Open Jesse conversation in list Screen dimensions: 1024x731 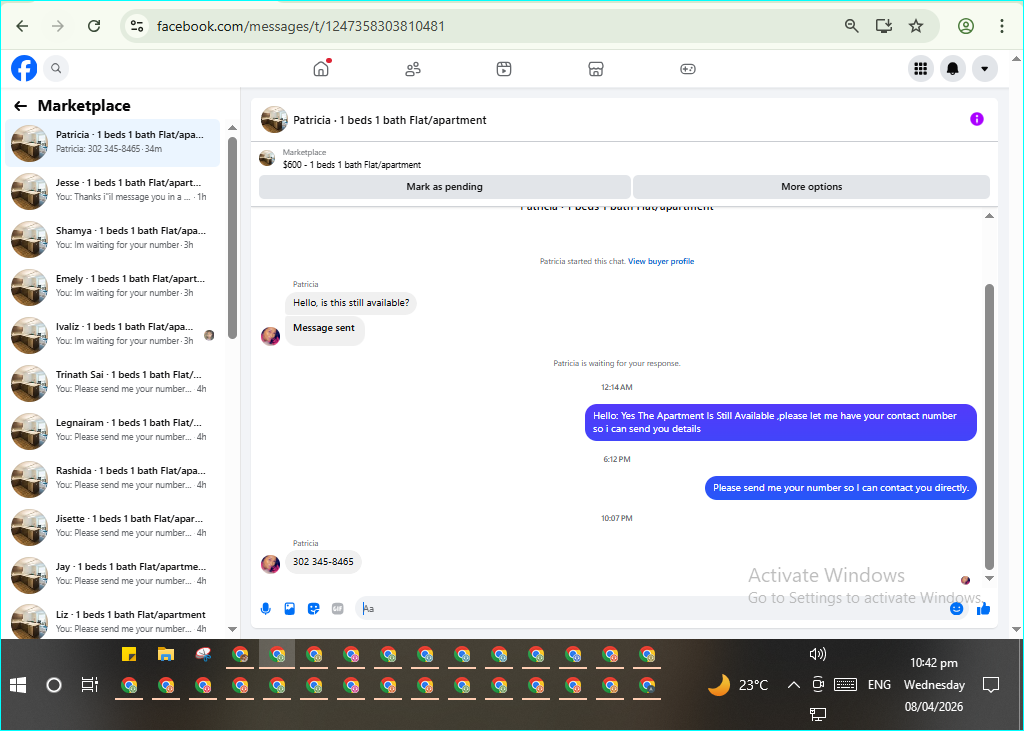point(112,190)
